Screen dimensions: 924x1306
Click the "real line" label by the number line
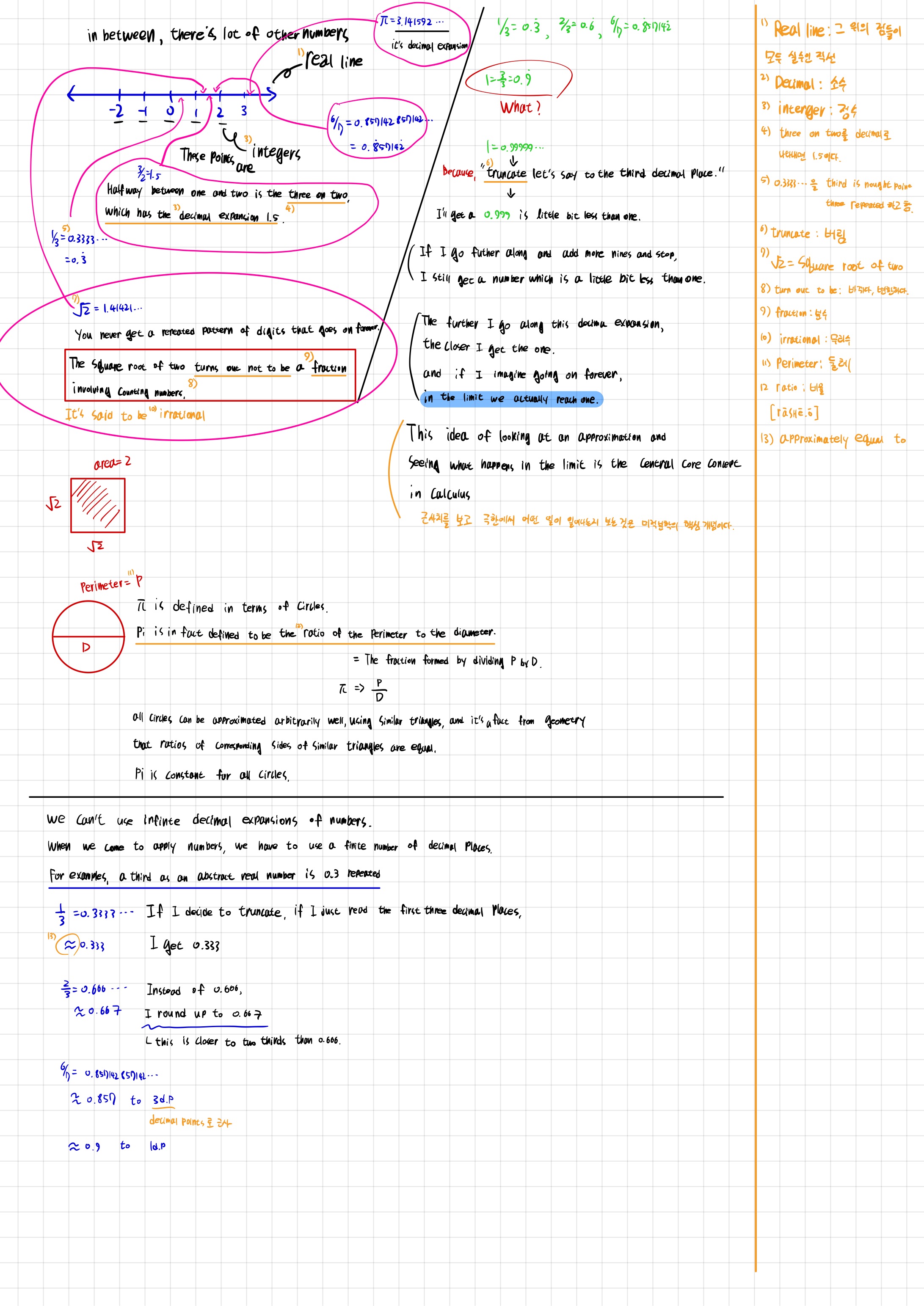334,60
